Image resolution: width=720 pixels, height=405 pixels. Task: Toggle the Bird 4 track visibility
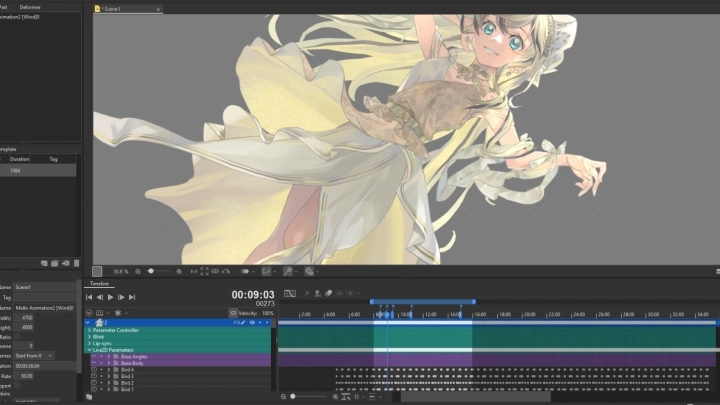(93, 369)
